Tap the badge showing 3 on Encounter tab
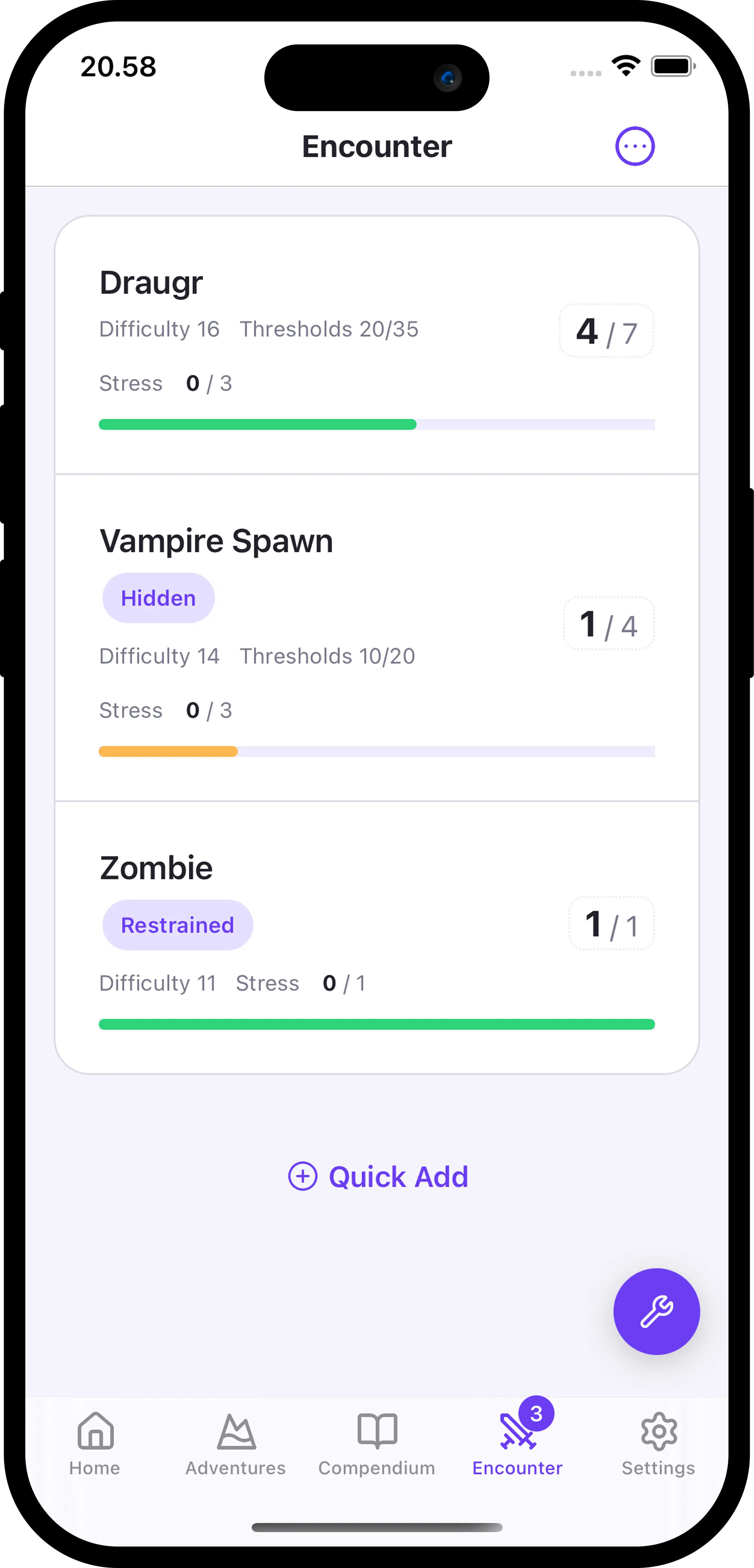The width and height of the screenshot is (754, 1568). (x=537, y=1413)
